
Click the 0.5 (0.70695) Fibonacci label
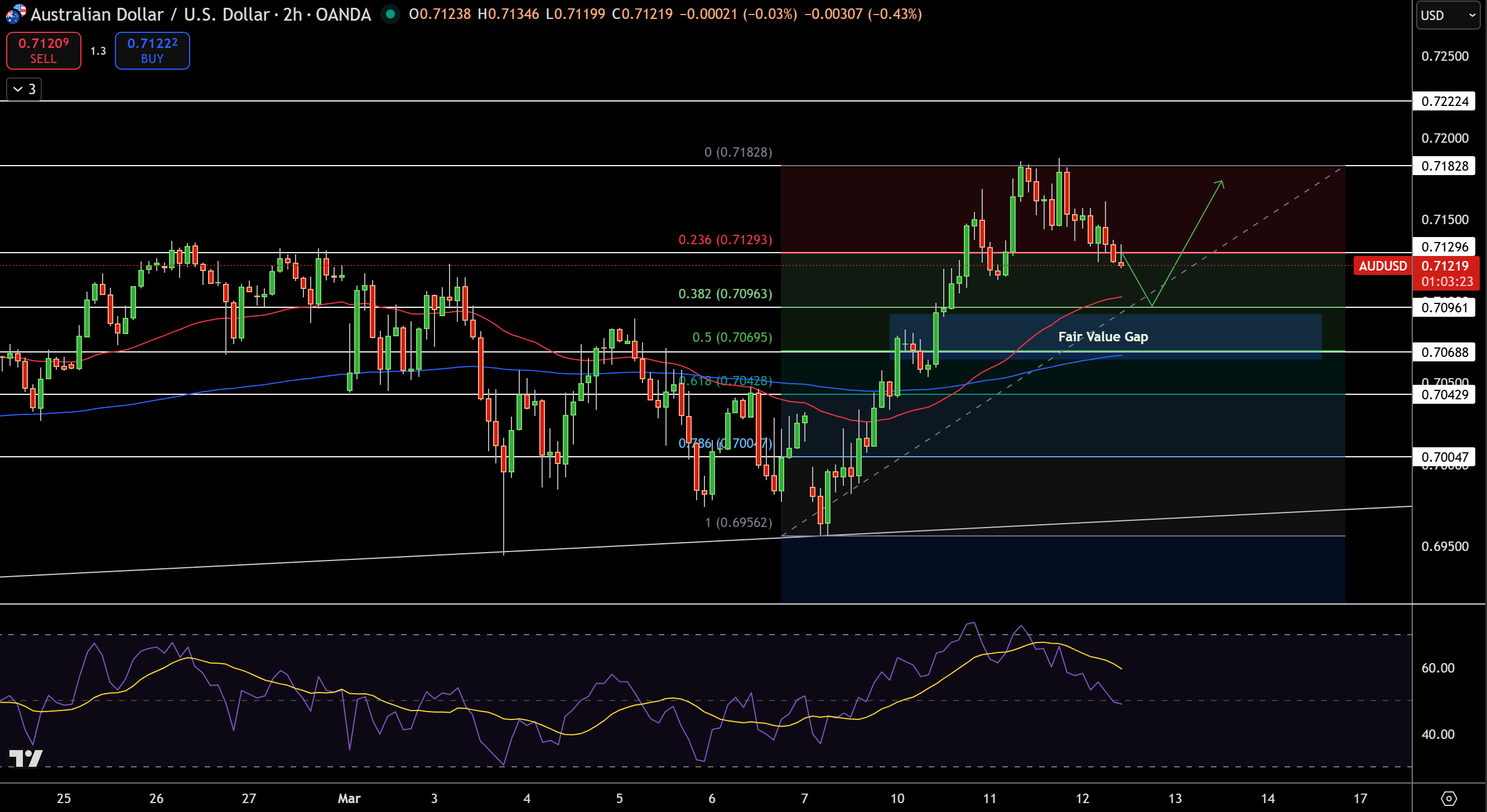pos(732,337)
